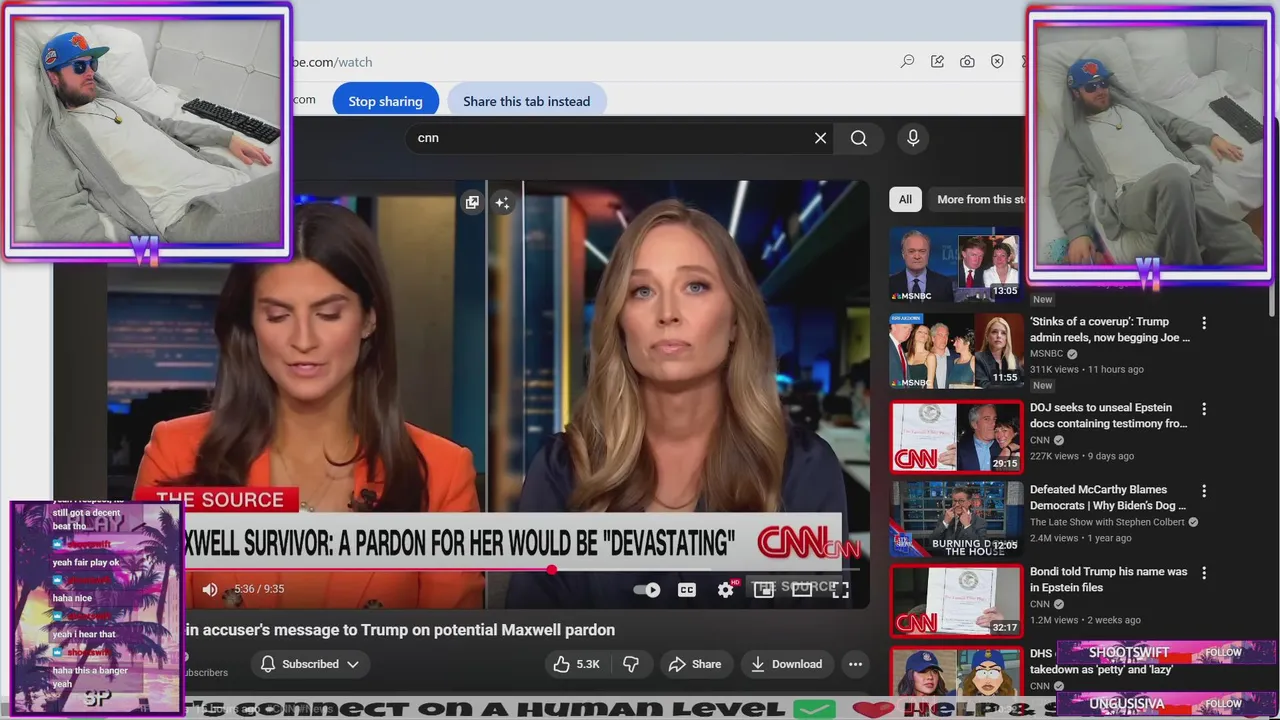The height and width of the screenshot is (720, 1280).
Task: Mute the video with the speaker icon
Action: tap(210, 589)
